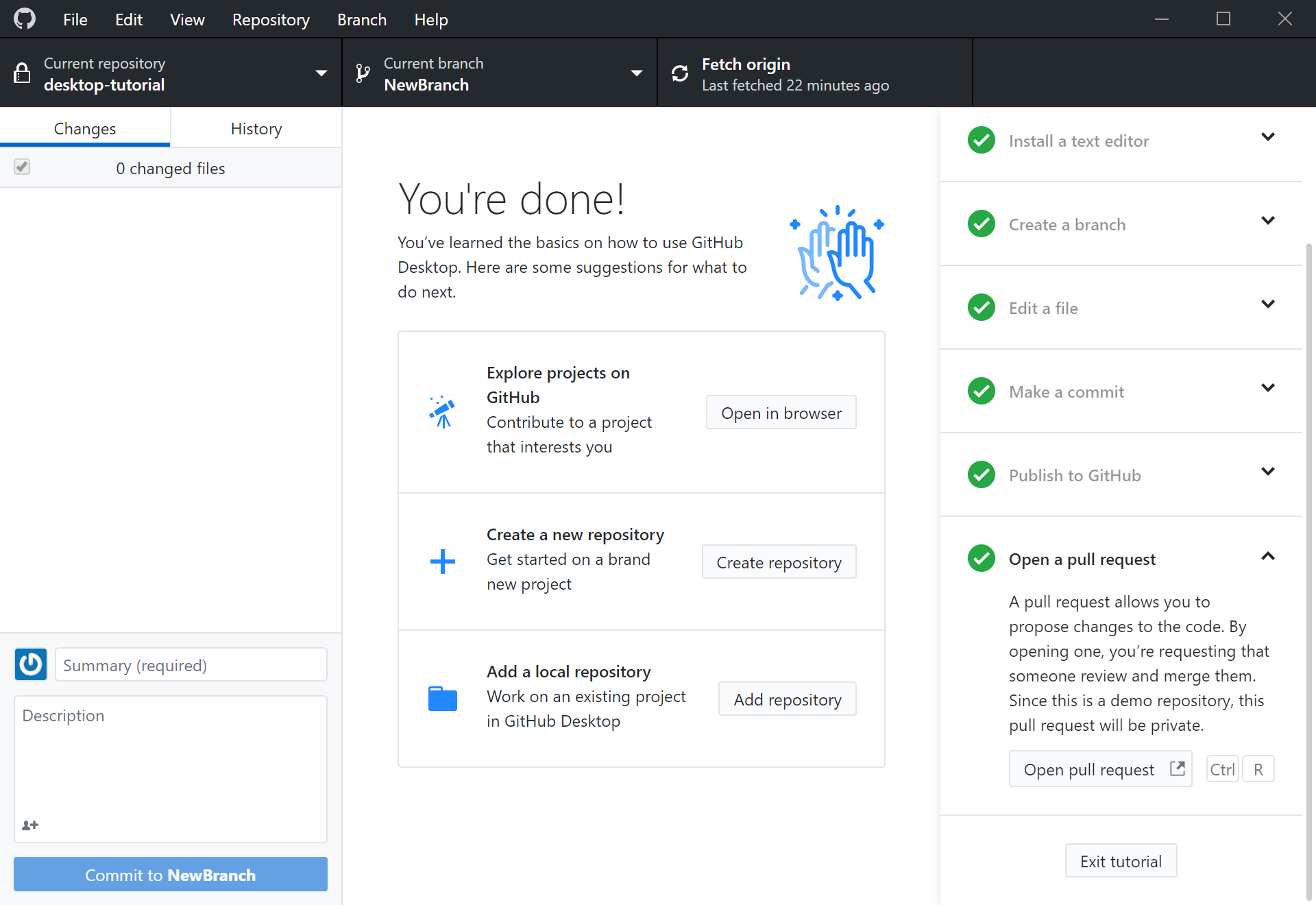Click 'Last fetched 22 minutes ago' text
The width and height of the screenshot is (1316, 905).
coord(795,85)
